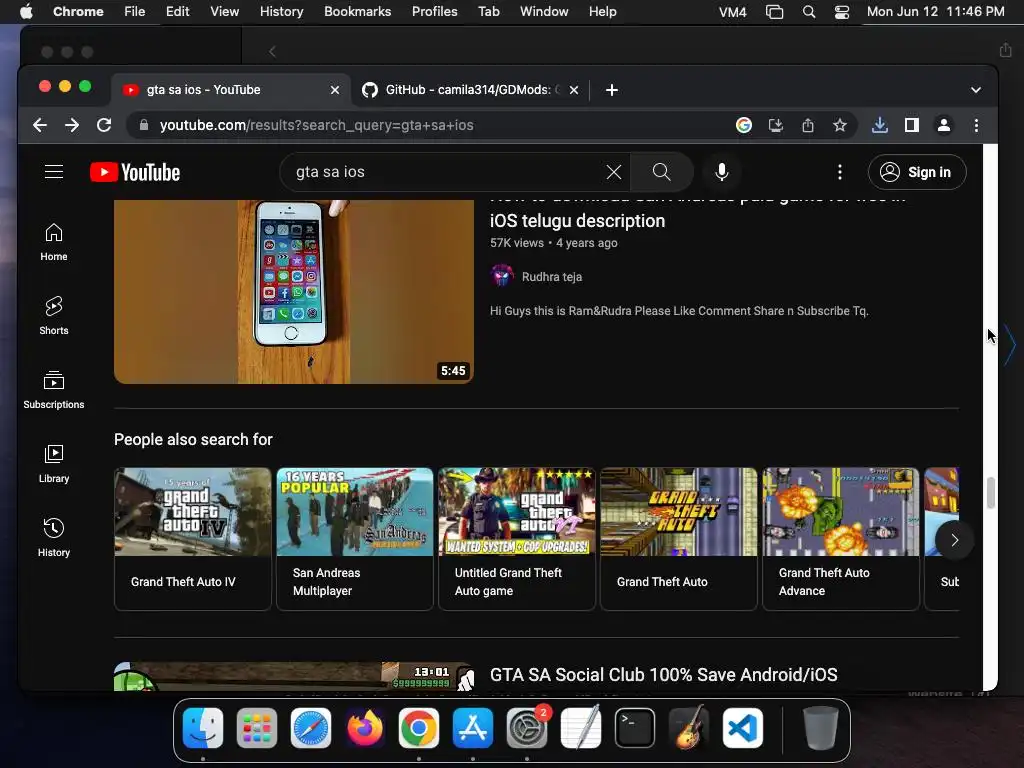Open GTA SA Social Club video title

coord(664,675)
